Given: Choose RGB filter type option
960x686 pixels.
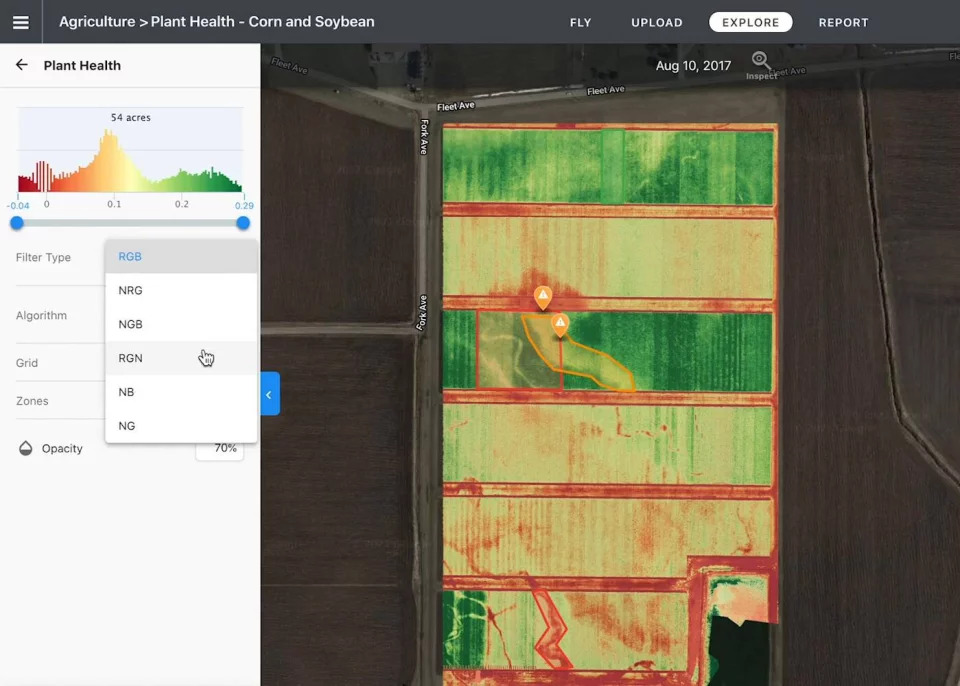Looking at the screenshot, I should coord(181,257).
